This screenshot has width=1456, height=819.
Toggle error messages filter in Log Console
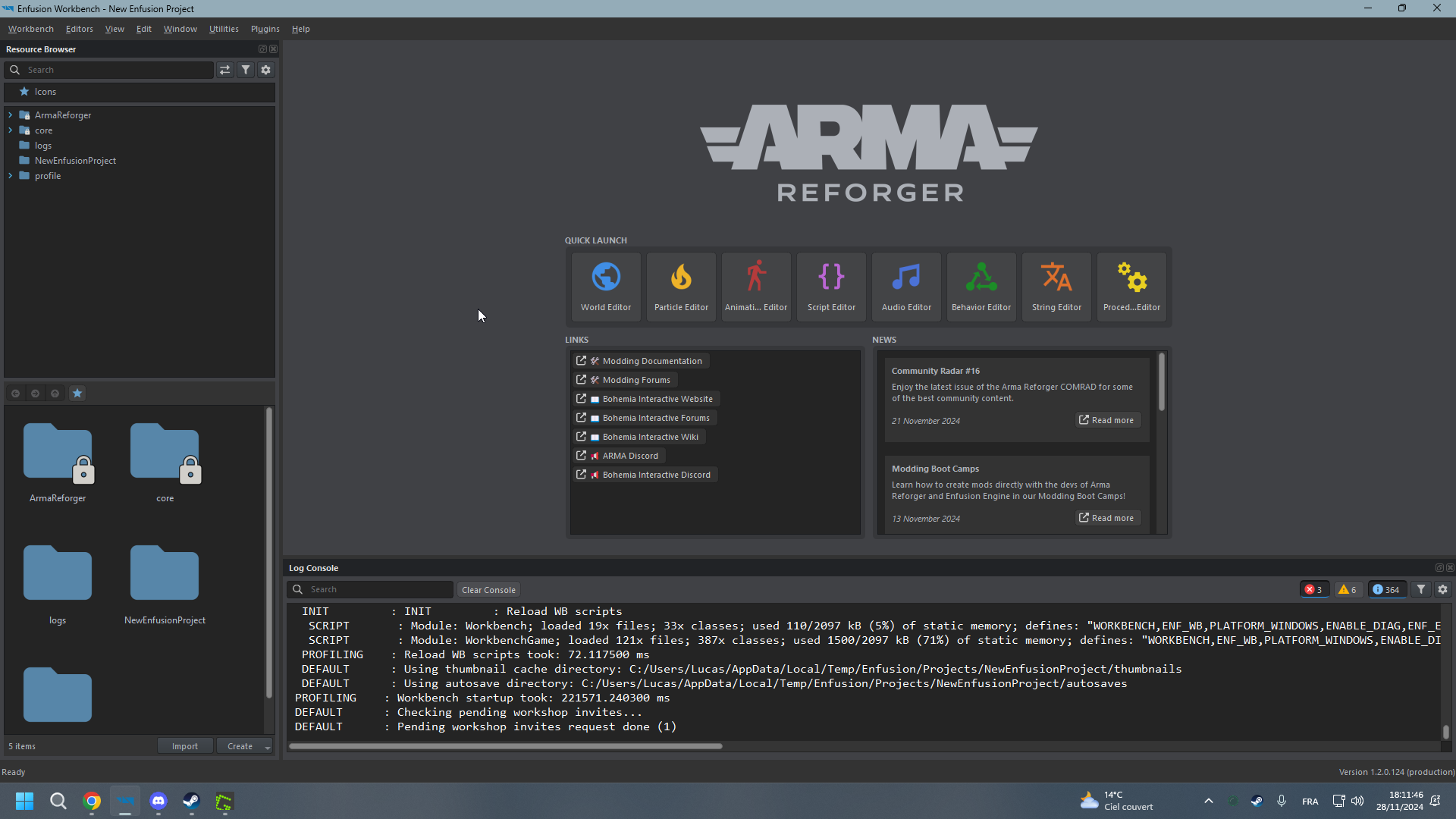click(x=1314, y=589)
